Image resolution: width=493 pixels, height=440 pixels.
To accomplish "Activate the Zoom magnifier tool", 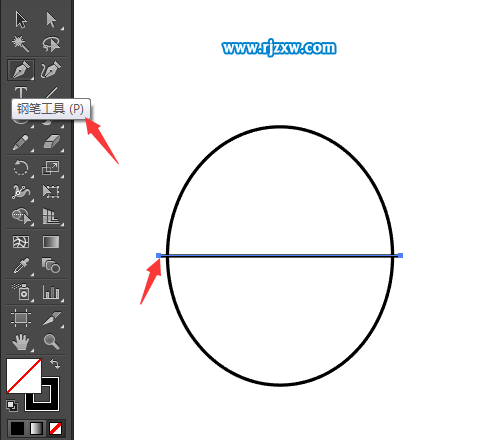I will [51, 341].
